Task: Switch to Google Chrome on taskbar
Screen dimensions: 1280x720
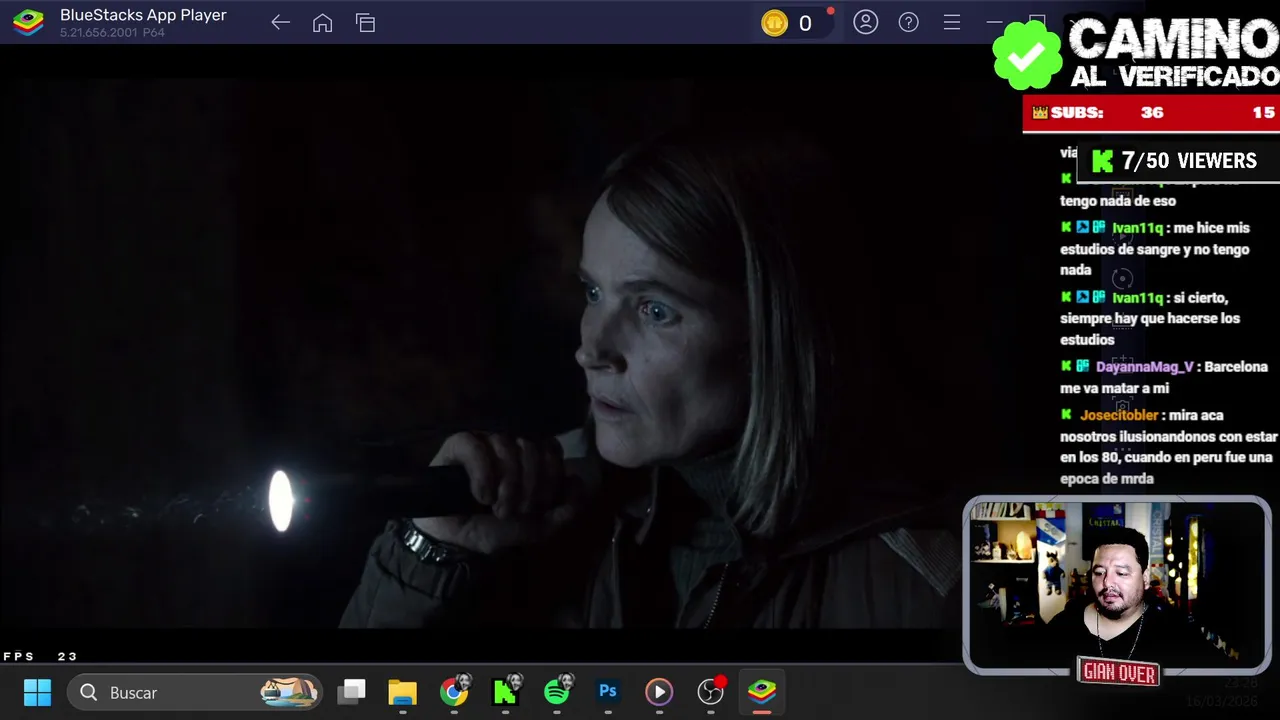Action: click(x=454, y=692)
